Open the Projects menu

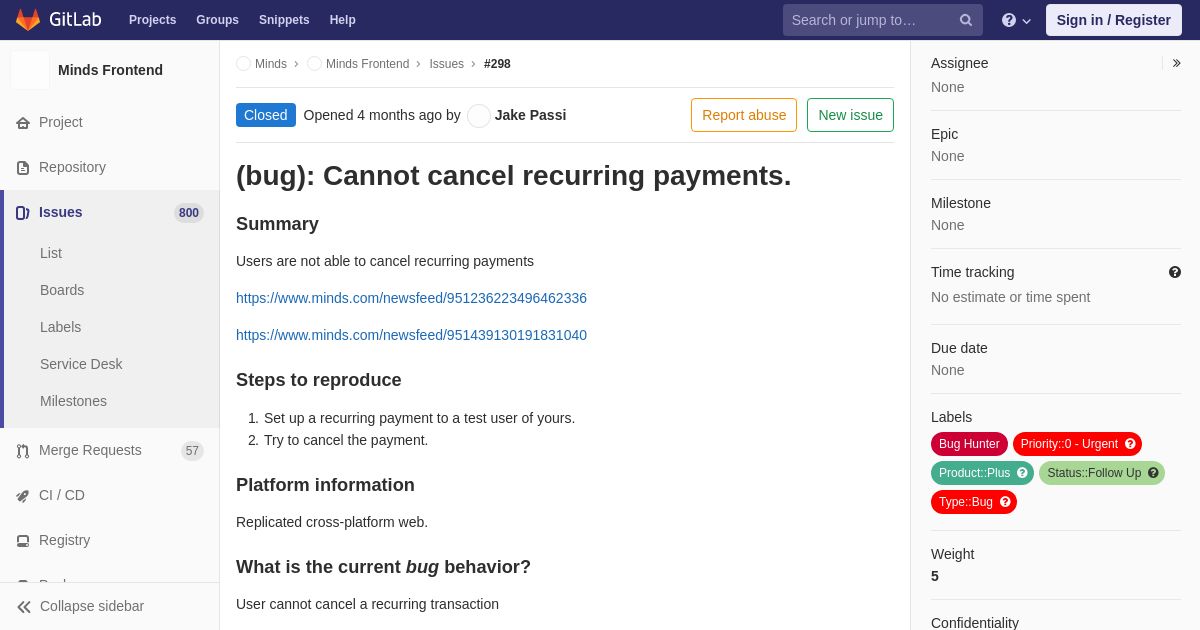point(152,20)
